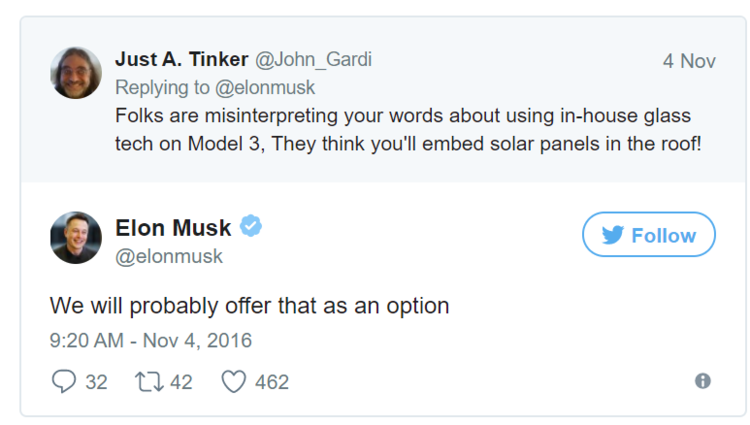750x425 pixels.
Task: Open the 4 Nov date link
Action: (x=689, y=61)
